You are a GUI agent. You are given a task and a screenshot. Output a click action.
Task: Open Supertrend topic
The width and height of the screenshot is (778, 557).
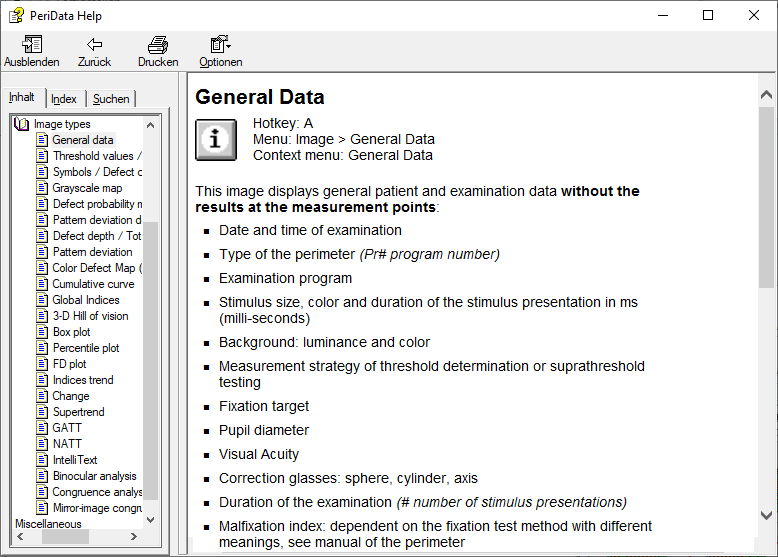click(78, 412)
